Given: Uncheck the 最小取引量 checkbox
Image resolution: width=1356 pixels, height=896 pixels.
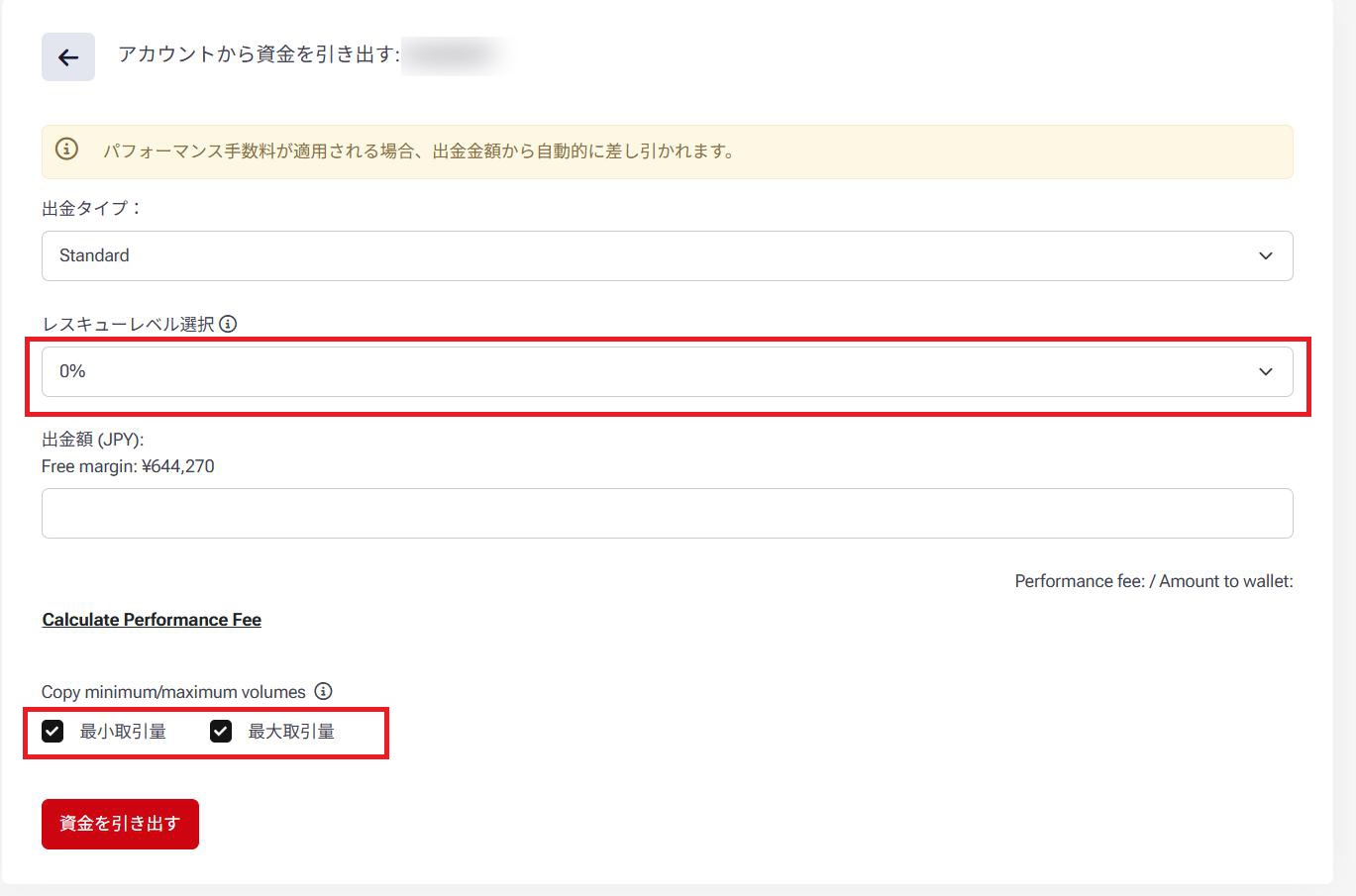Looking at the screenshot, I should [x=52, y=732].
